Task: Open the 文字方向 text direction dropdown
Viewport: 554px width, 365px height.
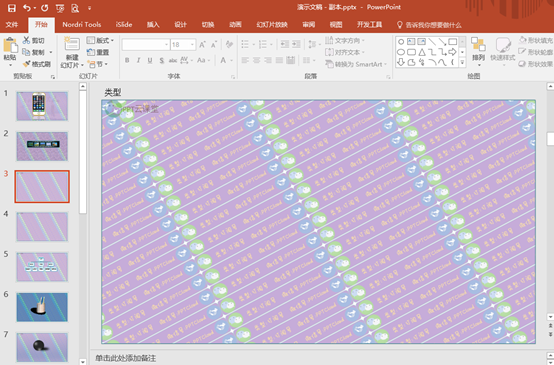Action: coord(344,41)
